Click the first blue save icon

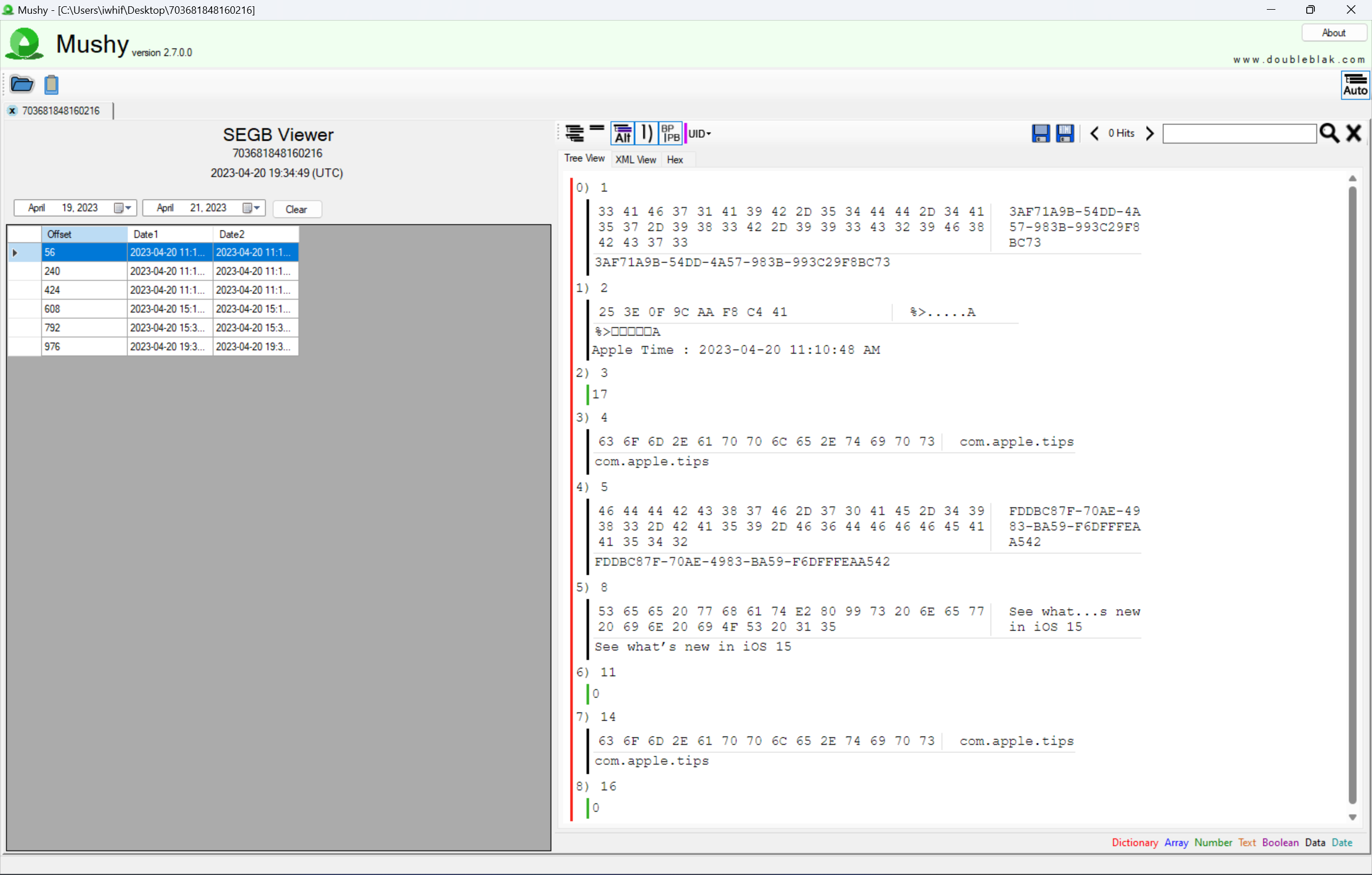coord(1040,133)
